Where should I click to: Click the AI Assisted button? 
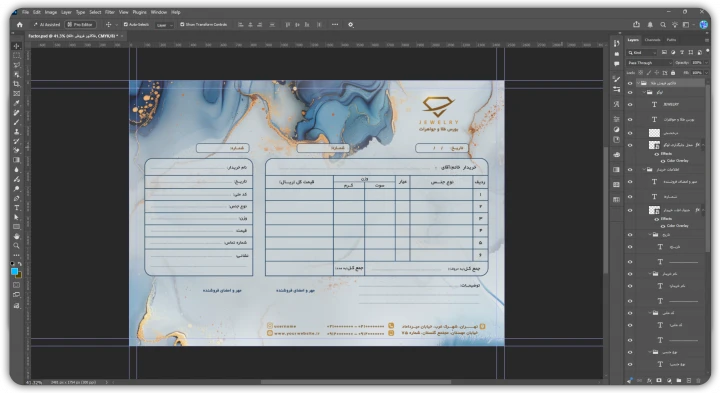point(47,25)
